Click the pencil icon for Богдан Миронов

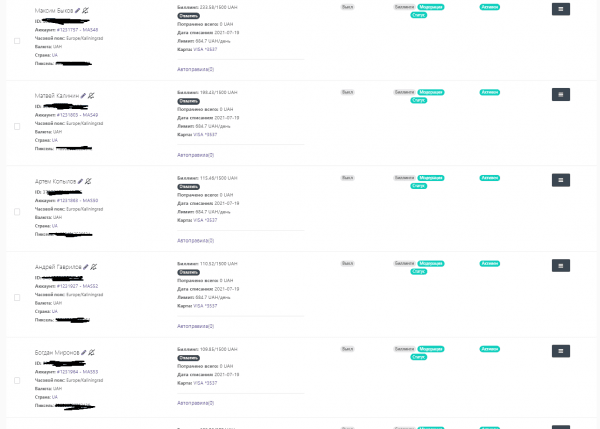click(x=84, y=353)
